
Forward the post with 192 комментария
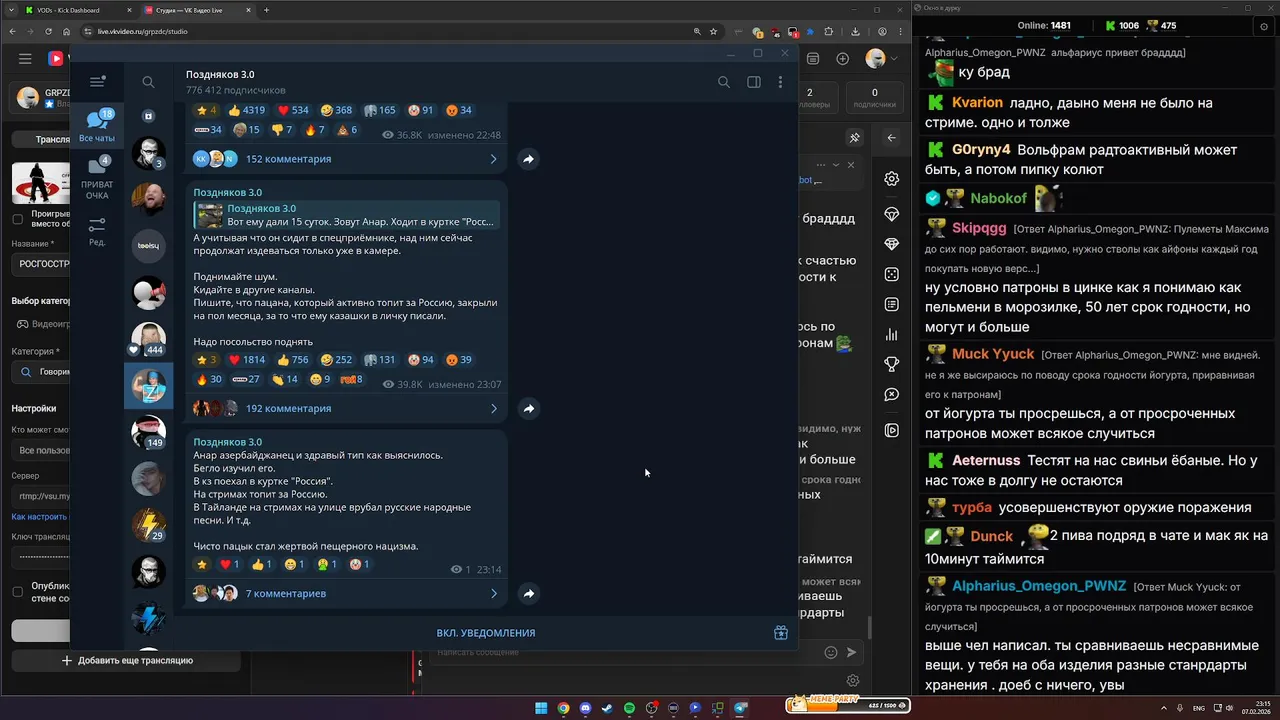(528, 408)
